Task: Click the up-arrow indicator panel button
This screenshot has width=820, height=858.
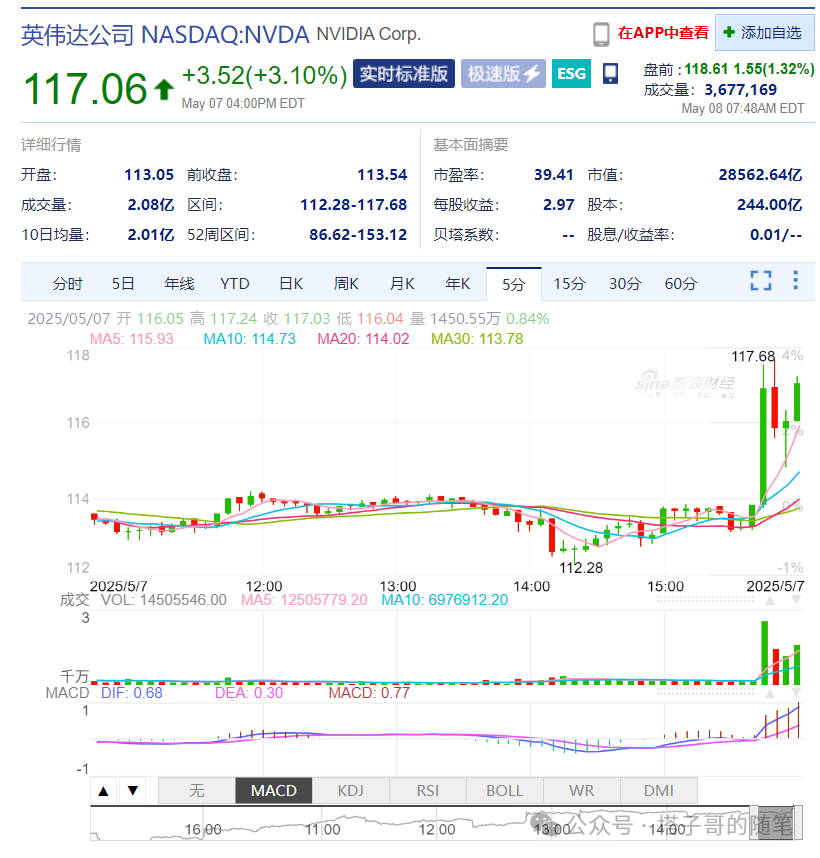Action: [x=103, y=791]
